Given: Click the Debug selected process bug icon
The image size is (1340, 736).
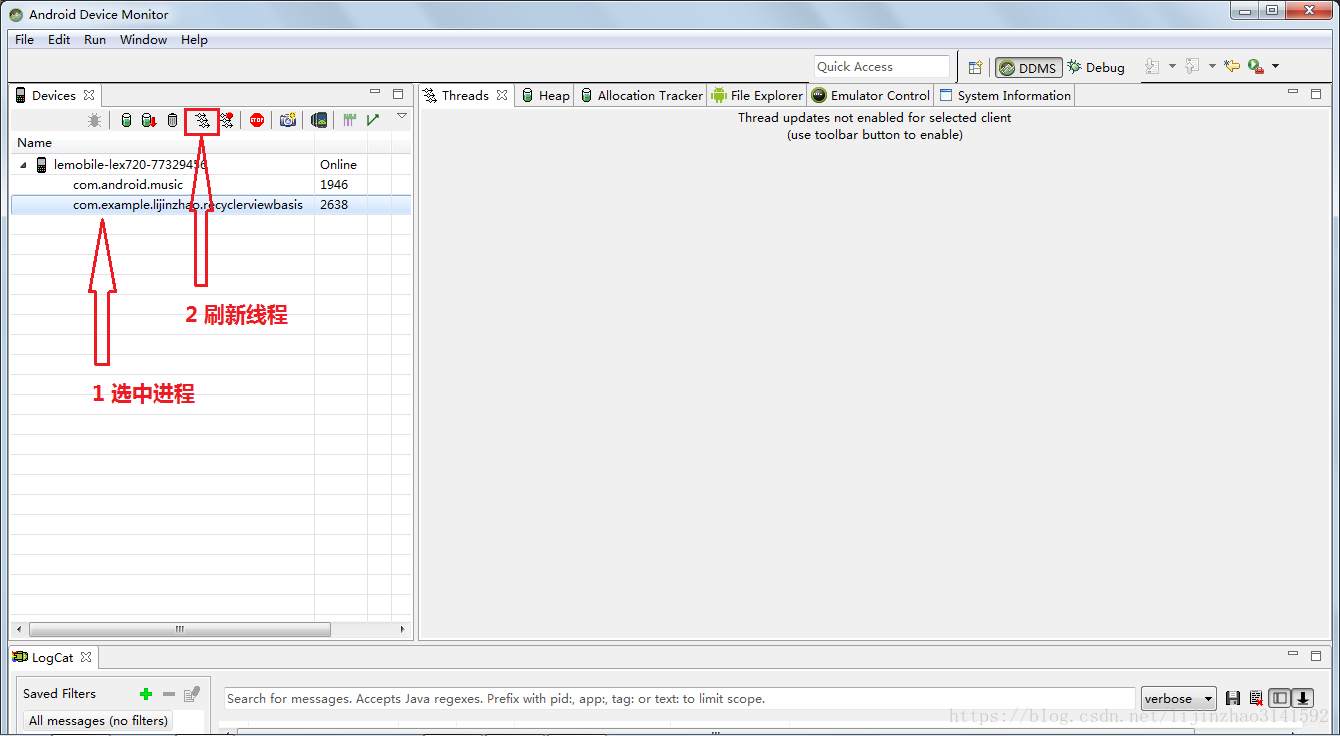Looking at the screenshot, I should click(x=94, y=120).
